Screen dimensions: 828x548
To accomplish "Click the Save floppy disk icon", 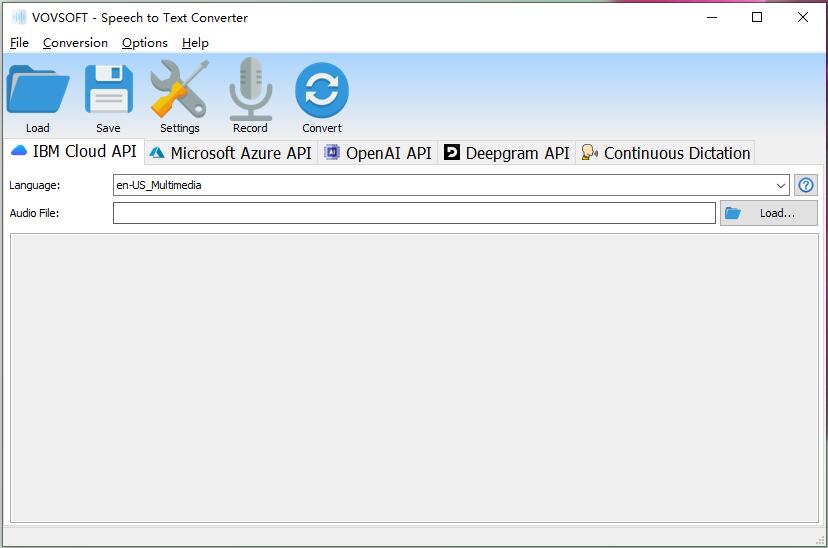I will click(109, 89).
